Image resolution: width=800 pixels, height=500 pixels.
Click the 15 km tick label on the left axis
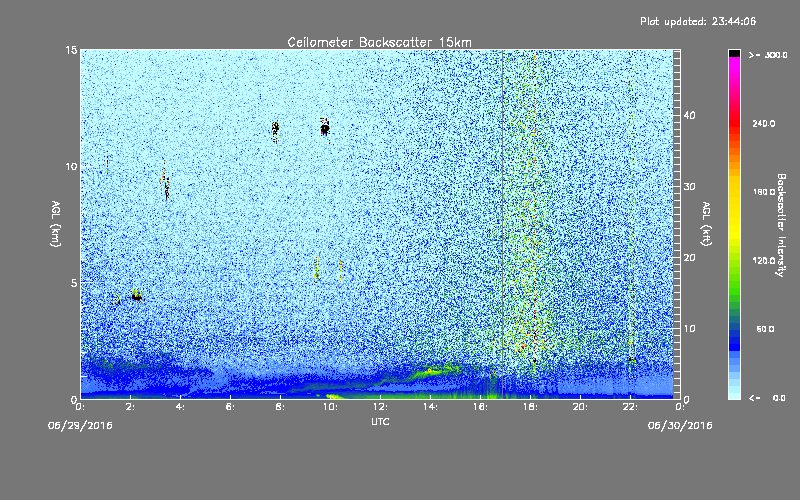point(71,50)
